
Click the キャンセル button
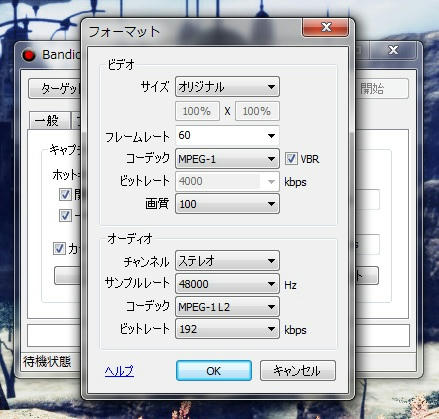(x=297, y=371)
